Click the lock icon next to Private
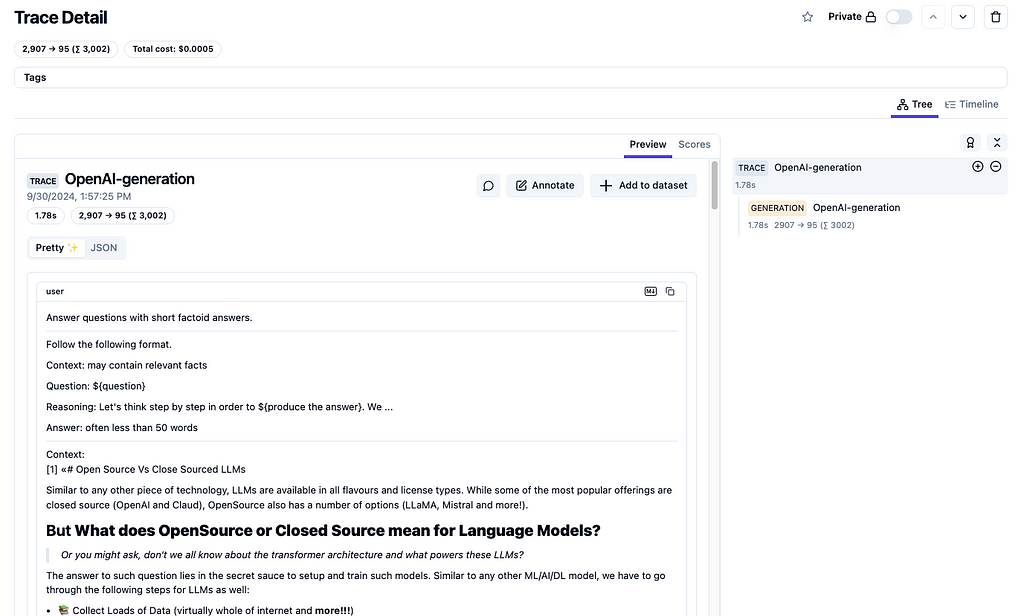The width and height of the screenshot is (1024, 616). pos(871,17)
